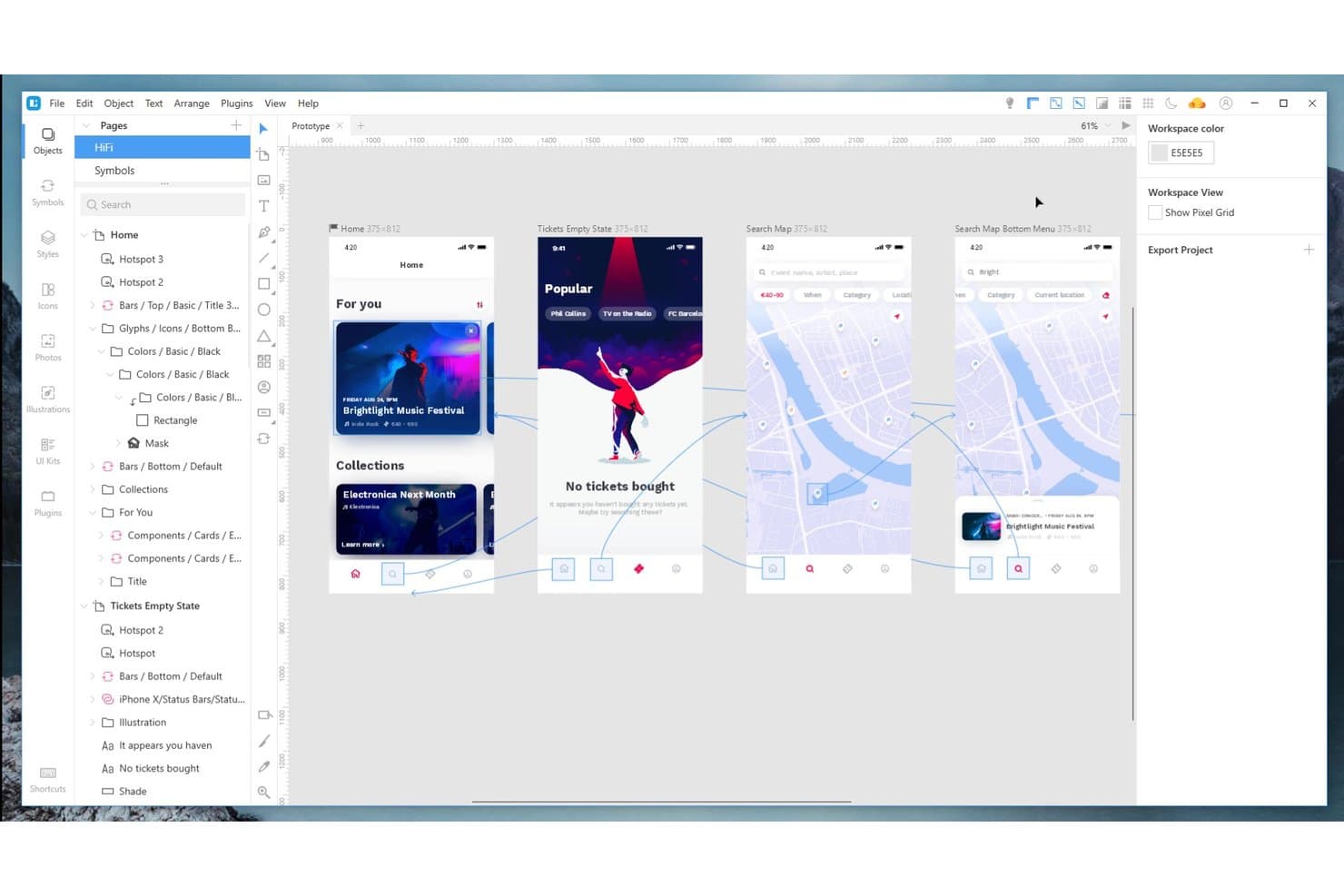This screenshot has height=896, width=1344.
Task: Toggle the dotted pixel grid icon
Action: point(1148,103)
